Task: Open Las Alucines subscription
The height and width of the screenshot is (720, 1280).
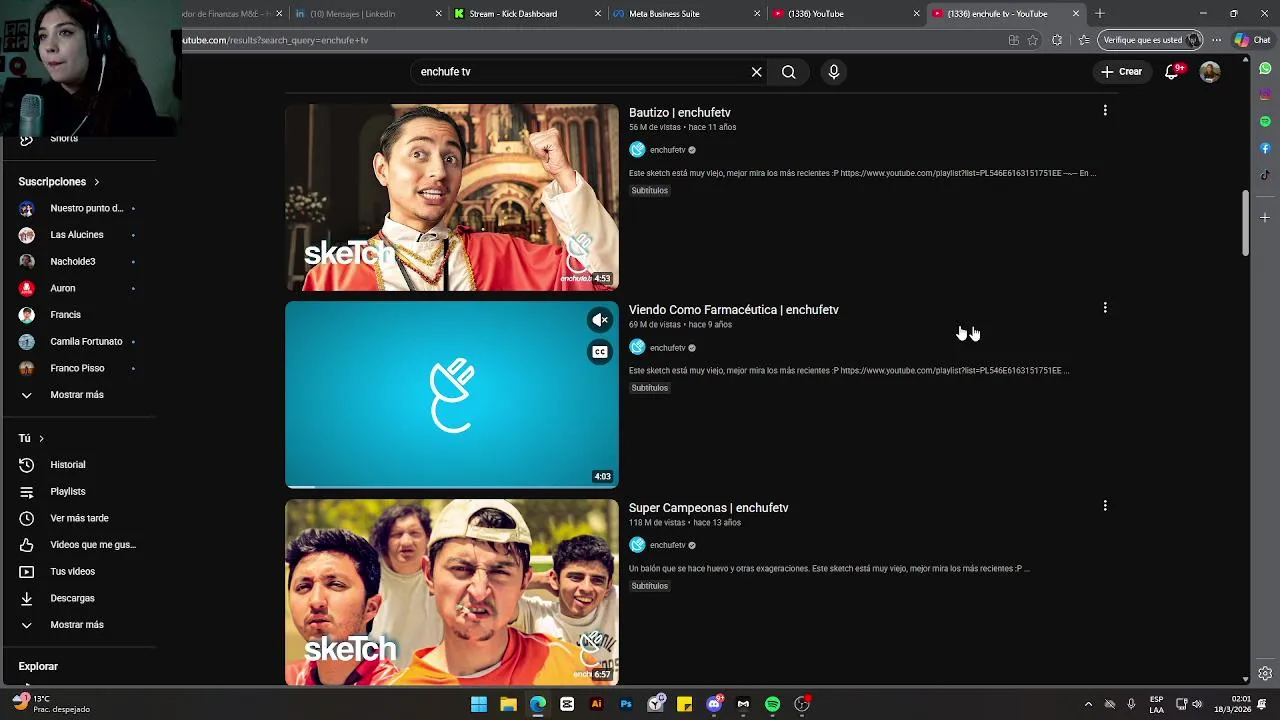Action: [78, 235]
